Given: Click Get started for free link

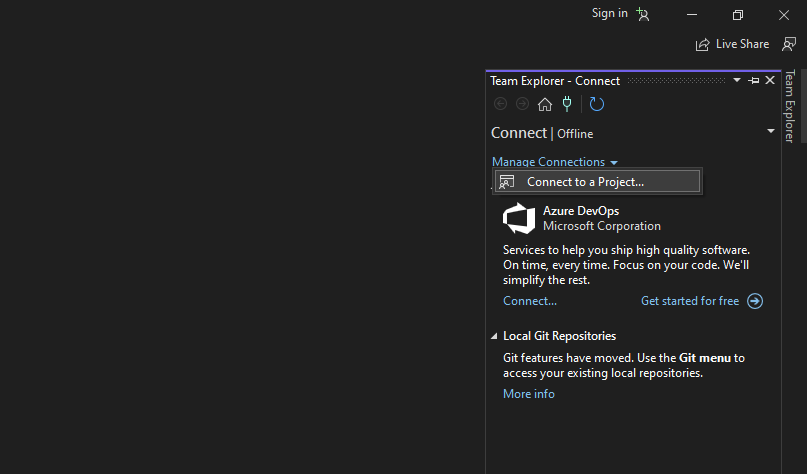Looking at the screenshot, I should (x=690, y=301).
